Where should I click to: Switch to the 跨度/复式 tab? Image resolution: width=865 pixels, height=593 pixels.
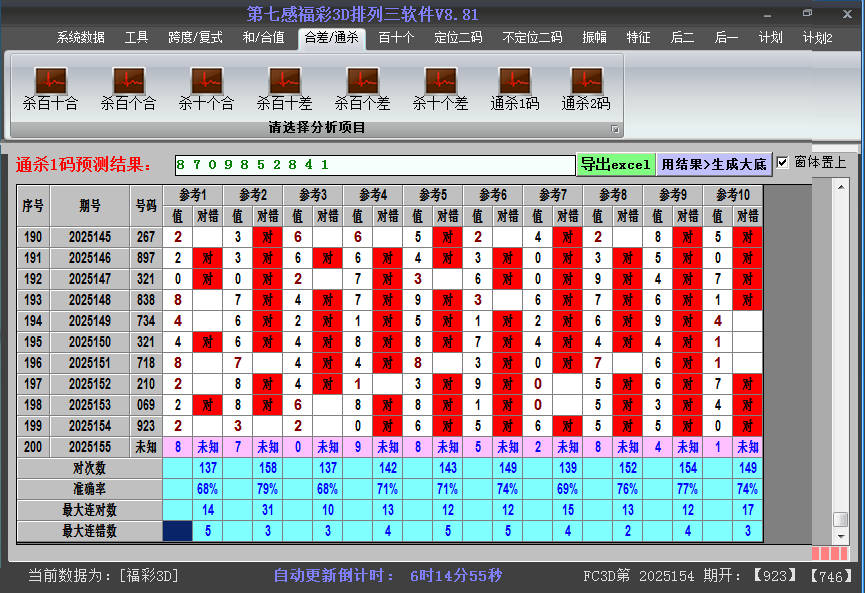pos(195,38)
